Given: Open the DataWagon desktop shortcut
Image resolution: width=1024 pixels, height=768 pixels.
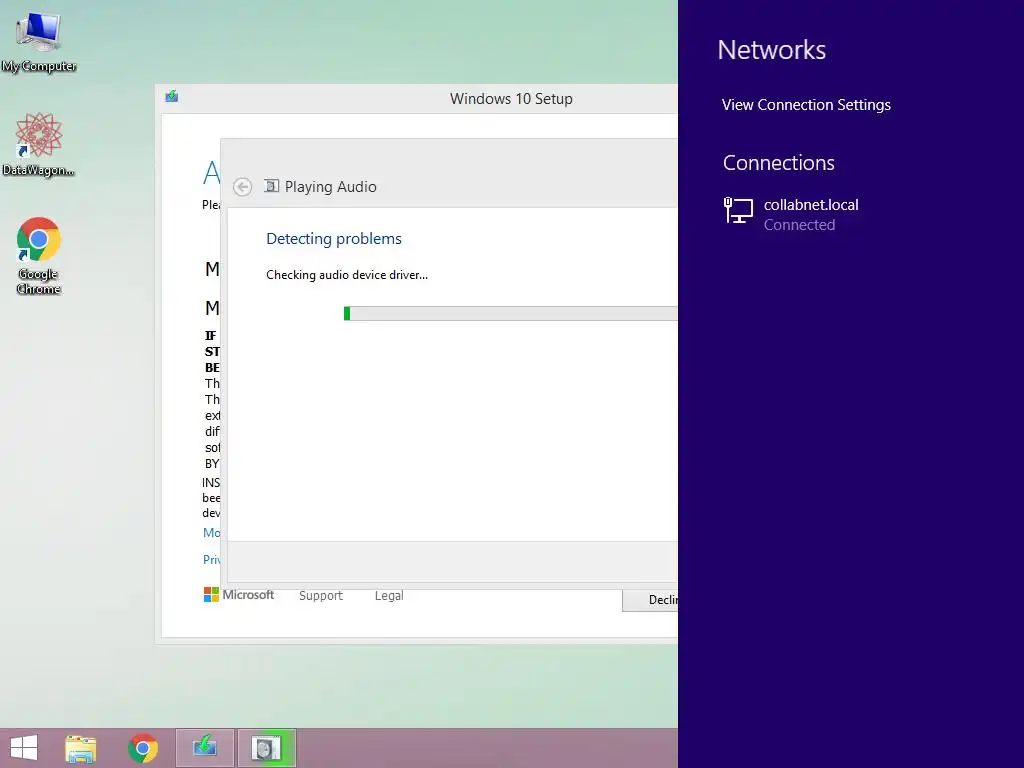Looking at the screenshot, I should 39,144.
